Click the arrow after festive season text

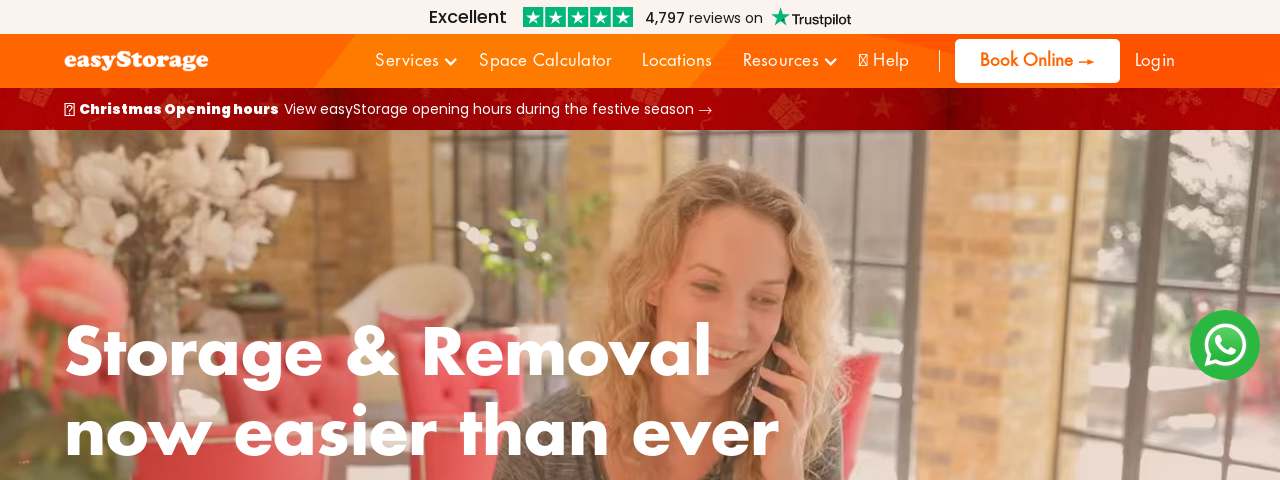point(705,110)
